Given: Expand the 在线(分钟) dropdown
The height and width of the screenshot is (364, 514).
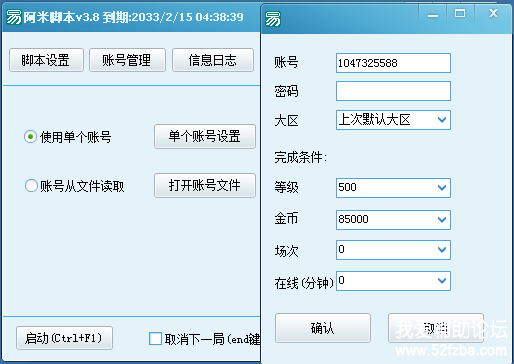Looking at the screenshot, I should point(442,281).
